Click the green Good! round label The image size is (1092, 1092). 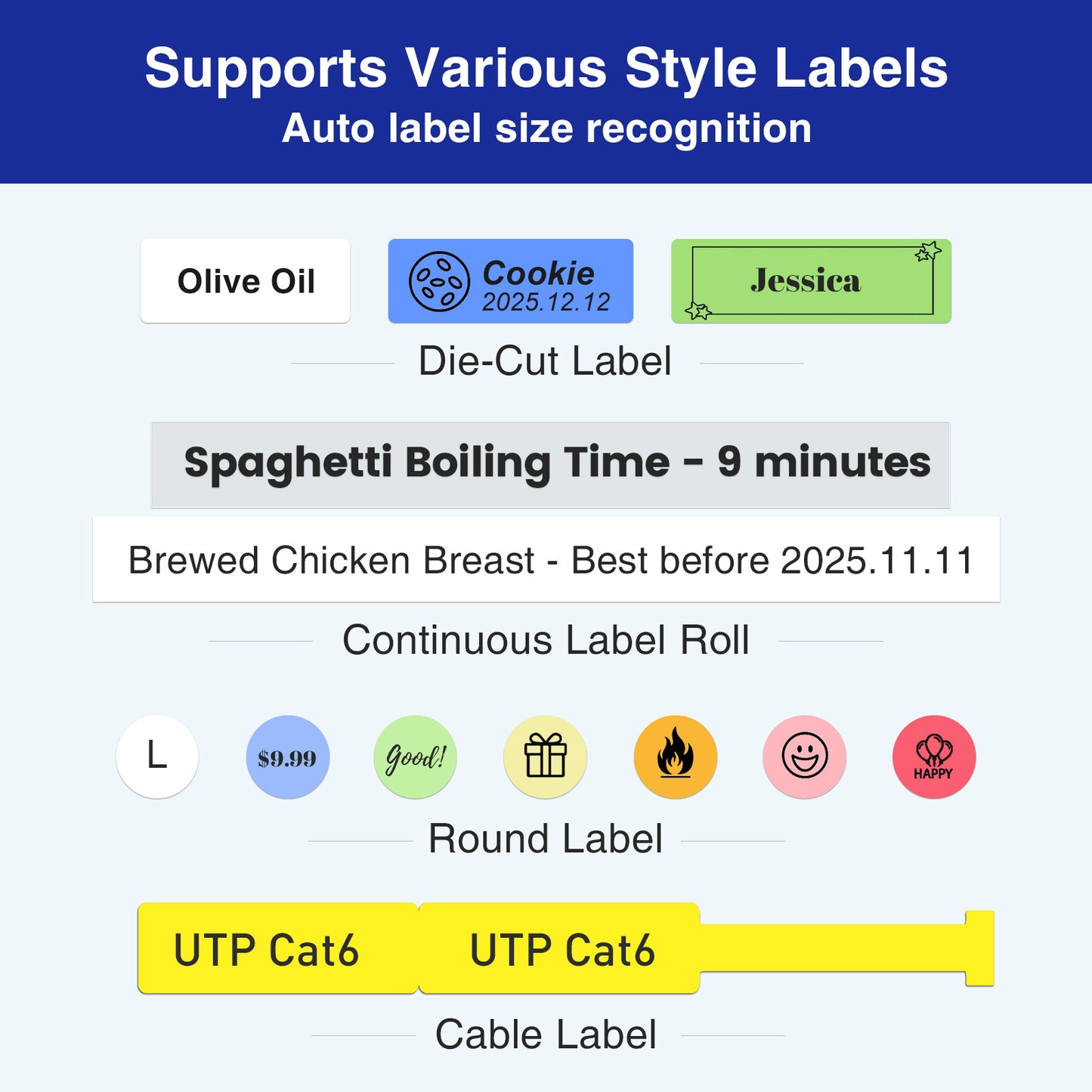pos(415,756)
